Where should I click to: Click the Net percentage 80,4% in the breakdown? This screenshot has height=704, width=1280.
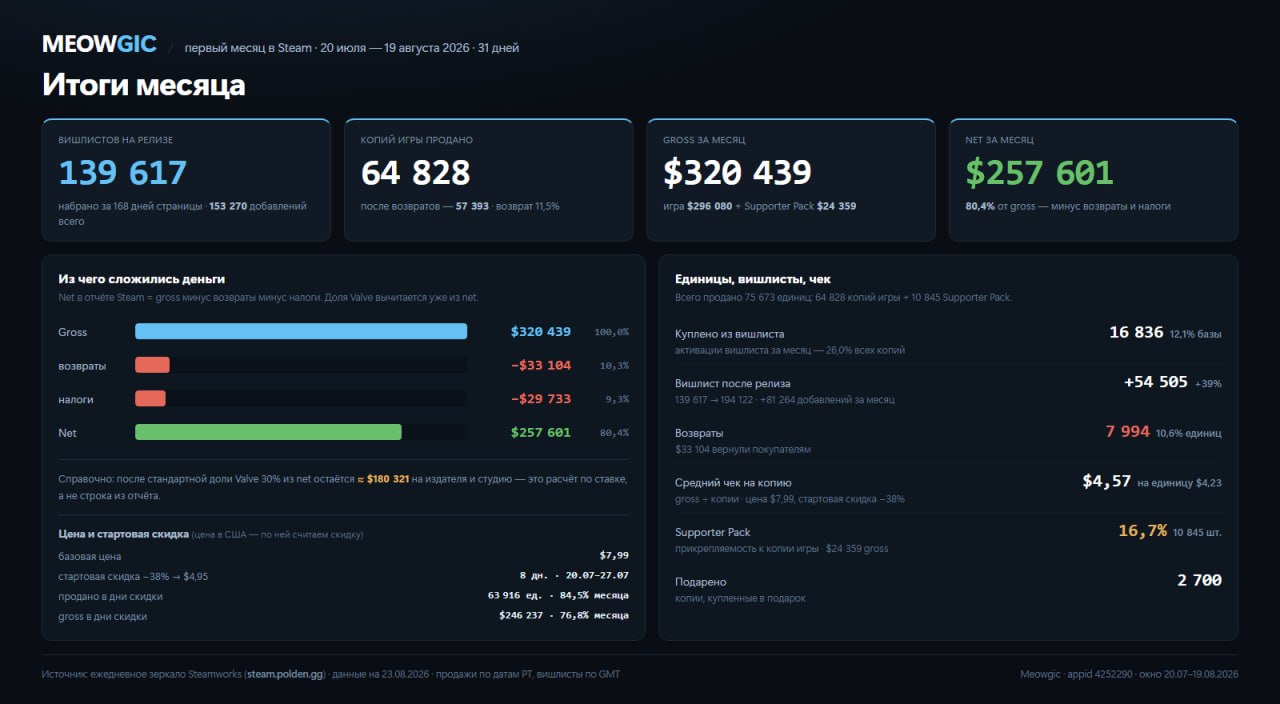tap(614, 433)
